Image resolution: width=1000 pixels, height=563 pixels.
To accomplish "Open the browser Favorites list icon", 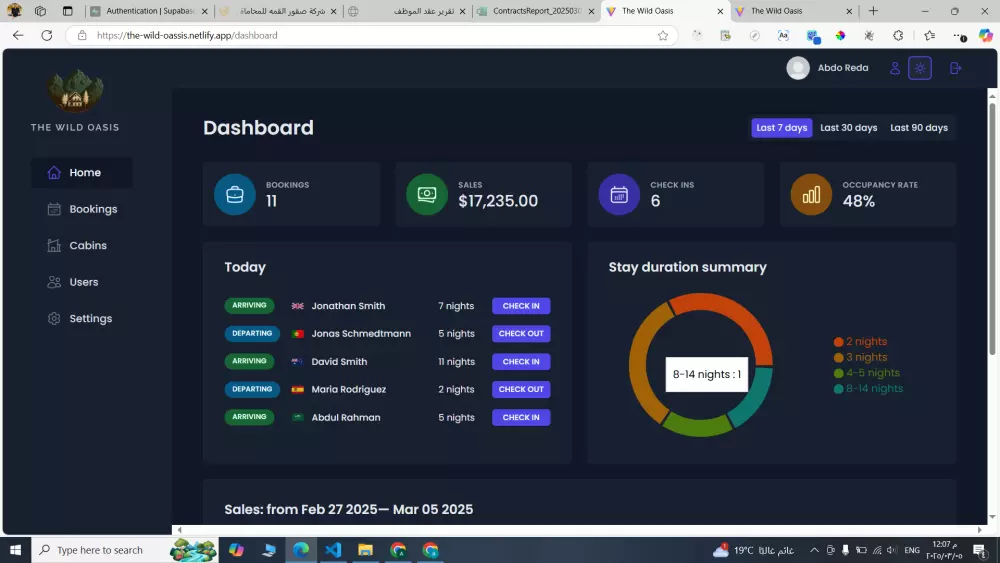I will tap(929, 36).
